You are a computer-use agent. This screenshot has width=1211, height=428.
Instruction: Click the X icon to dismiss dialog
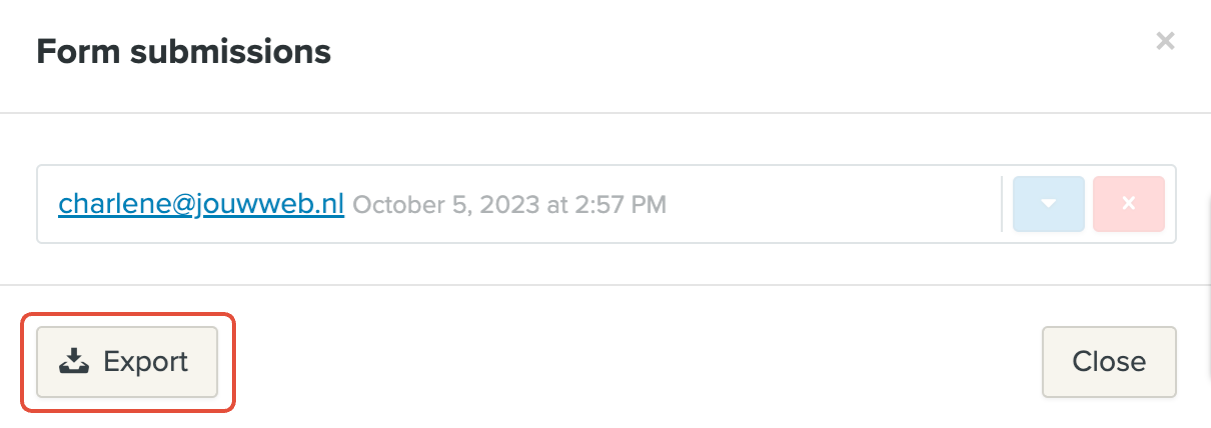(1164, 41)
